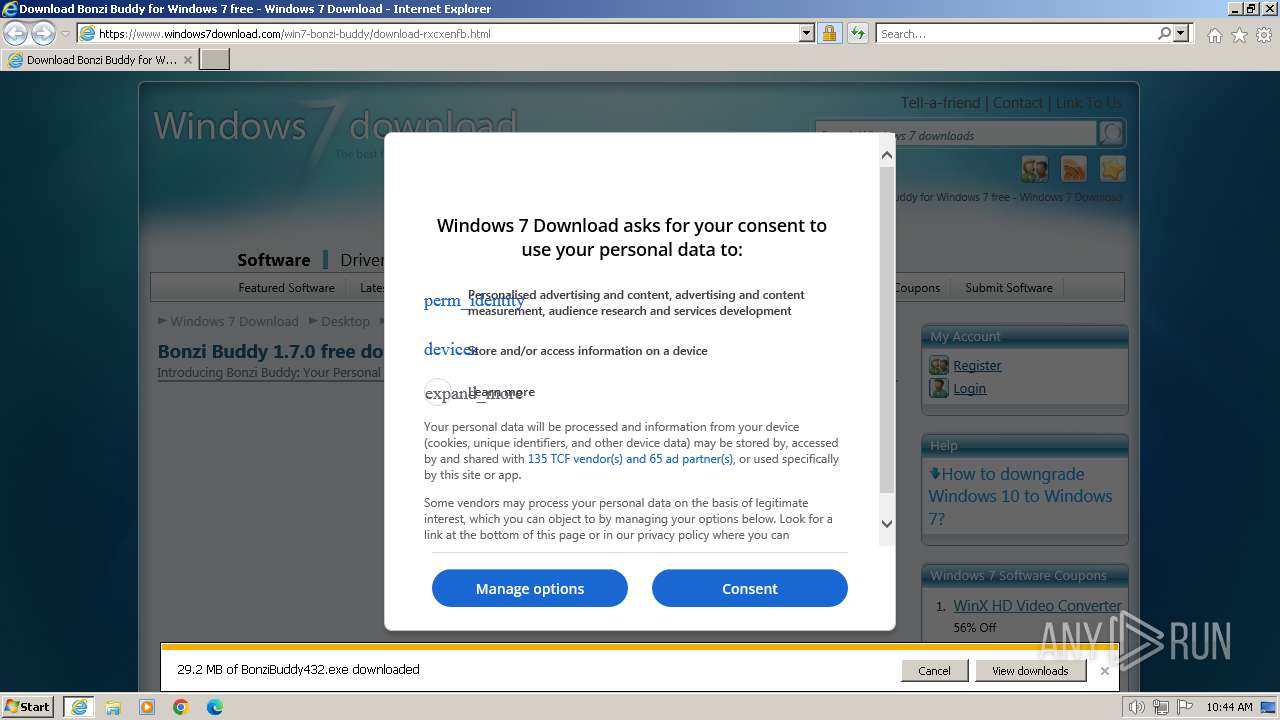Click the tell-a-friend people icon
This screenshot has width=1280, height=720.
click(x=1035, y=169)
